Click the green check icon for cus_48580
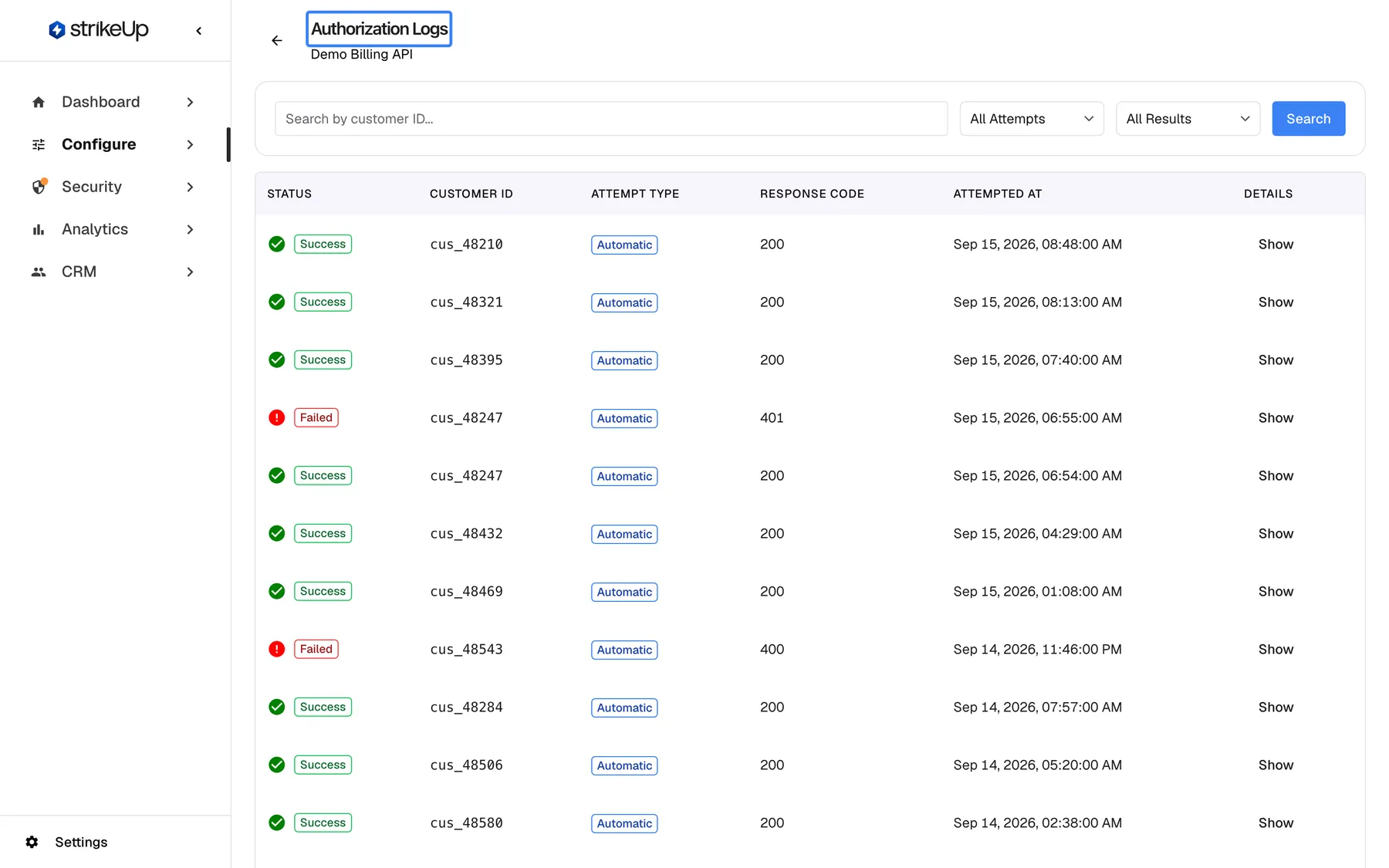This screenshot has width=1389, height=868. coord(277,822)
